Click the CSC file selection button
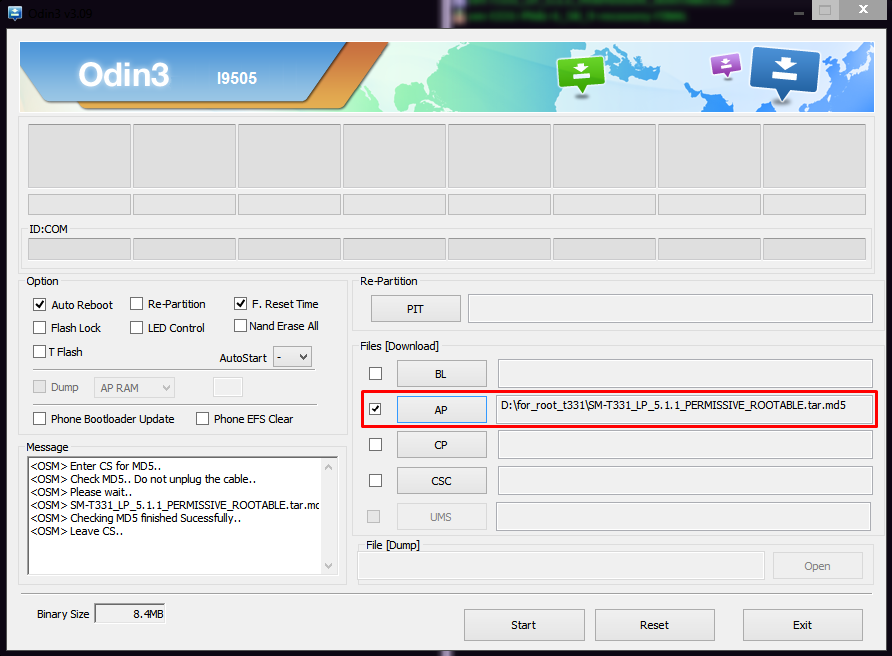This screenshot has width=892, height=656. click(x=441, y=481)
